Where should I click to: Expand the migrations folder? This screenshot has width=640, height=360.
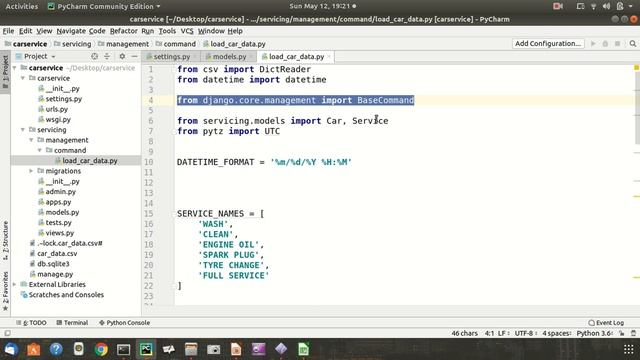pos(31,171)
